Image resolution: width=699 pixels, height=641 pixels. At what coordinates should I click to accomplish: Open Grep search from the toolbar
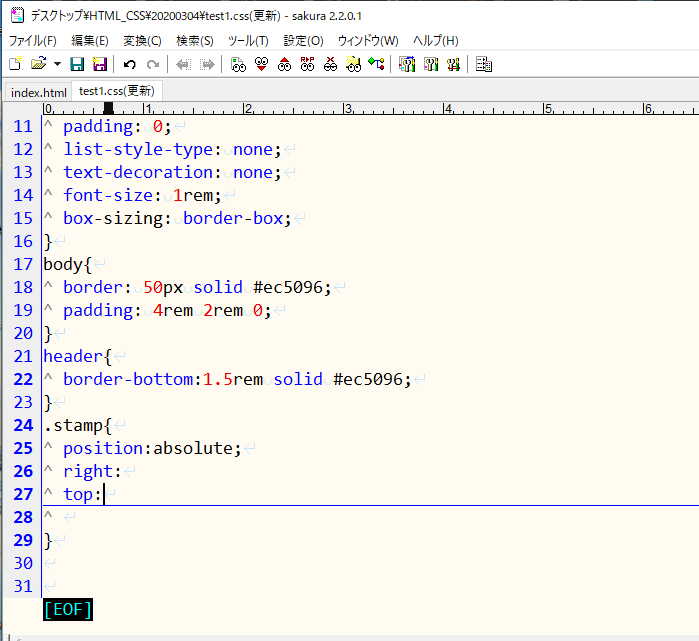click(353, 64)
